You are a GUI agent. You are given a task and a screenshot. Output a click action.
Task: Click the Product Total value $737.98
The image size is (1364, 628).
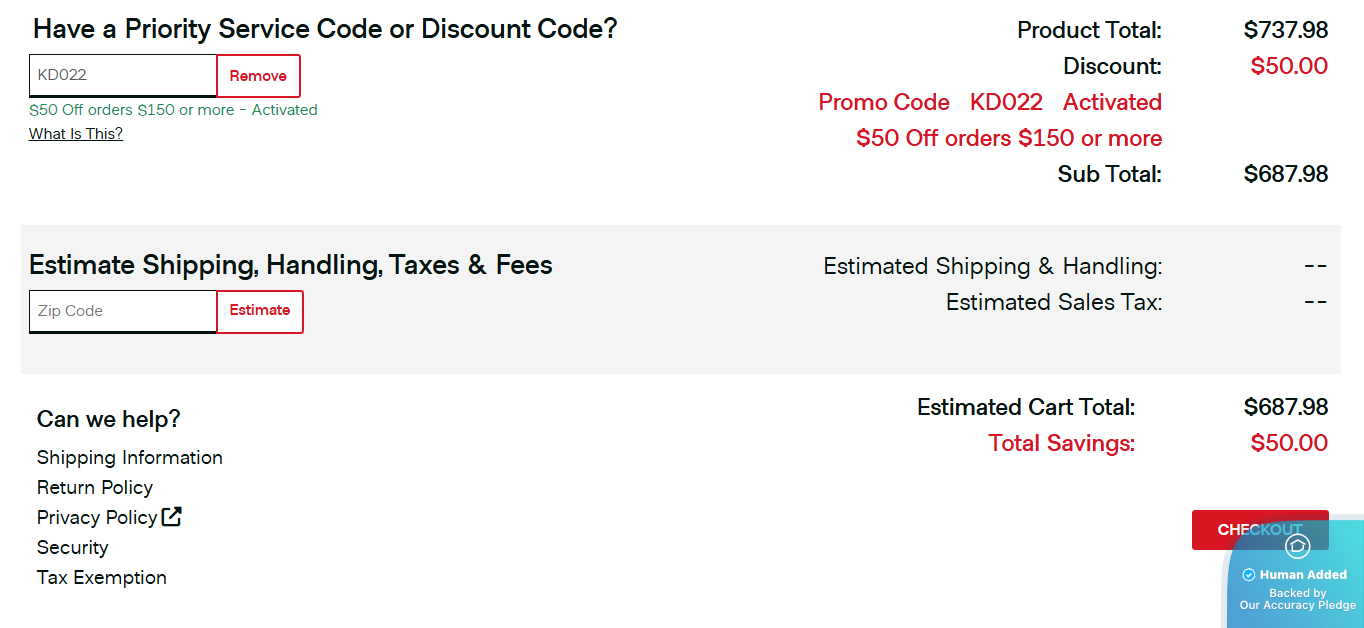[1286, 30]
